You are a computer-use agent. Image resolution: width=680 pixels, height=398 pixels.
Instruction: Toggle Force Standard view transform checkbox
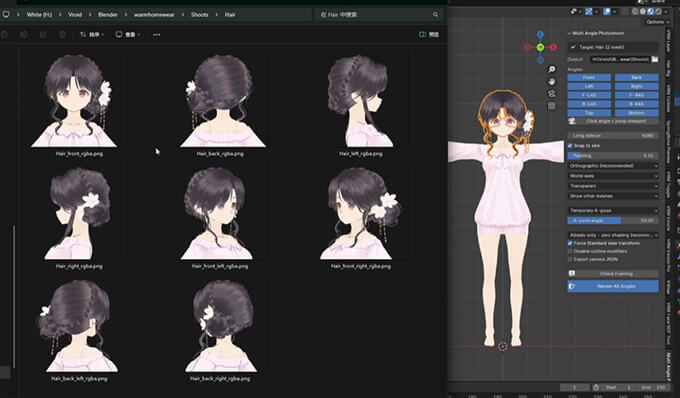coord(570,243)
